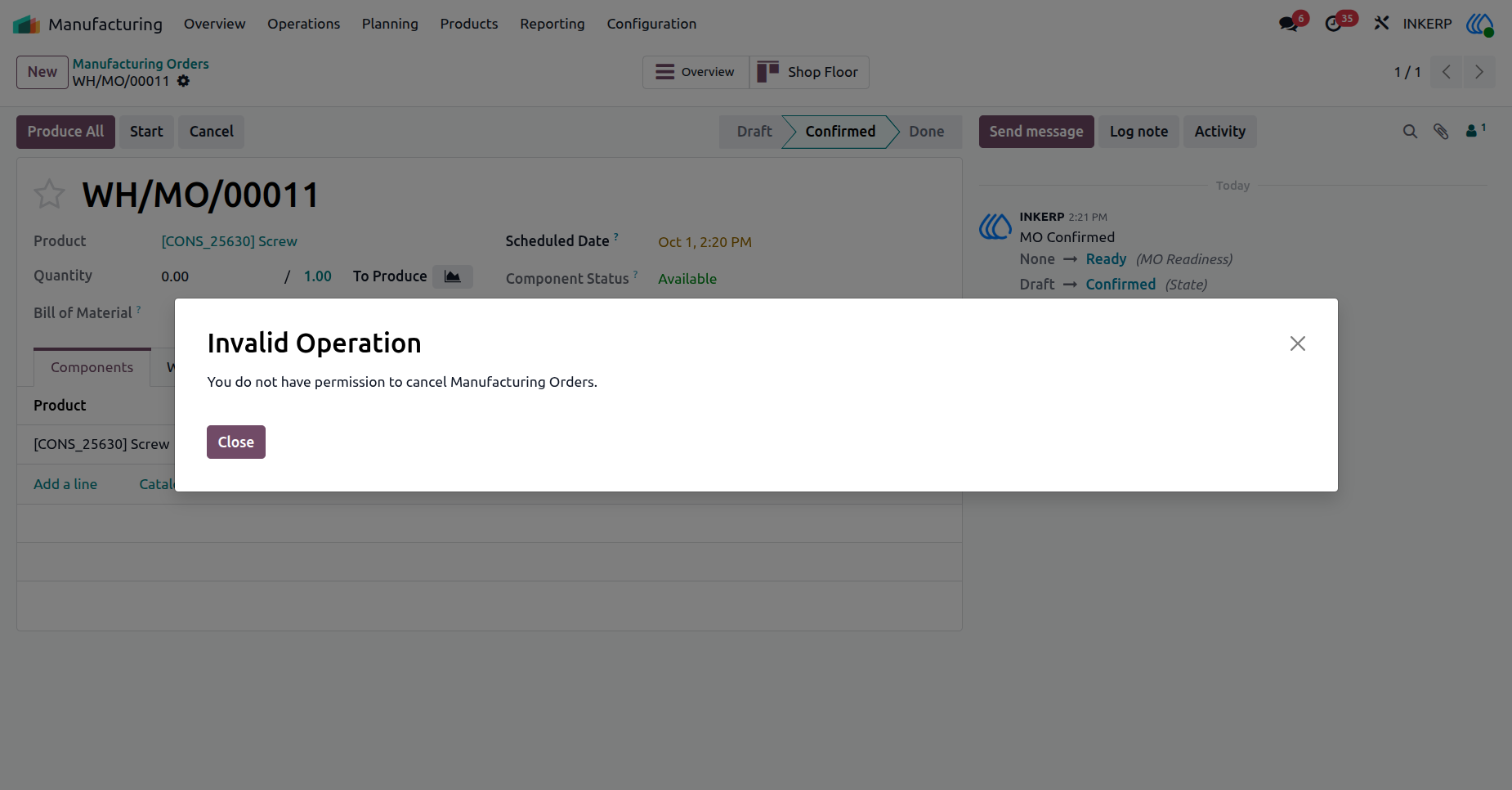Click the debug tools wrench icon
Screen dimensions: 1512x790
pos(1381,24)
